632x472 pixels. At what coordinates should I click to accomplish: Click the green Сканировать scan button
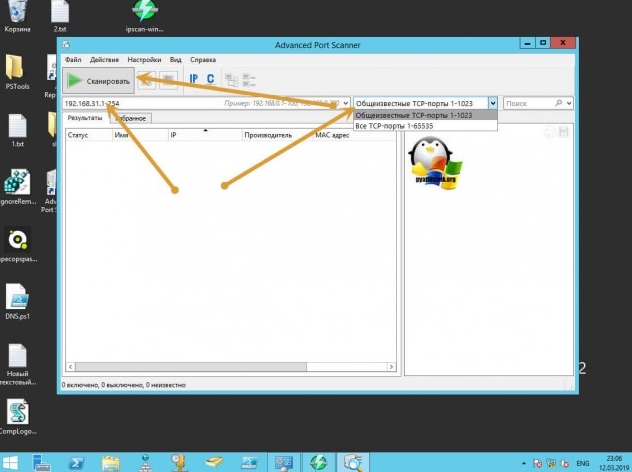99,80
